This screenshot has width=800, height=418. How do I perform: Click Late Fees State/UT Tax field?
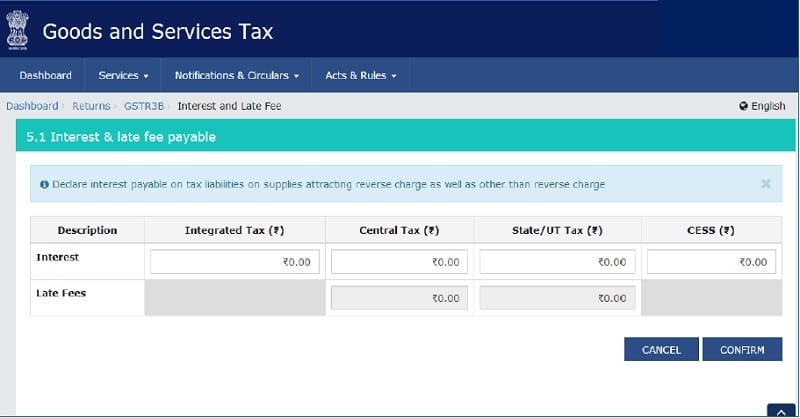pyautogui.click(x=557, y=298)
